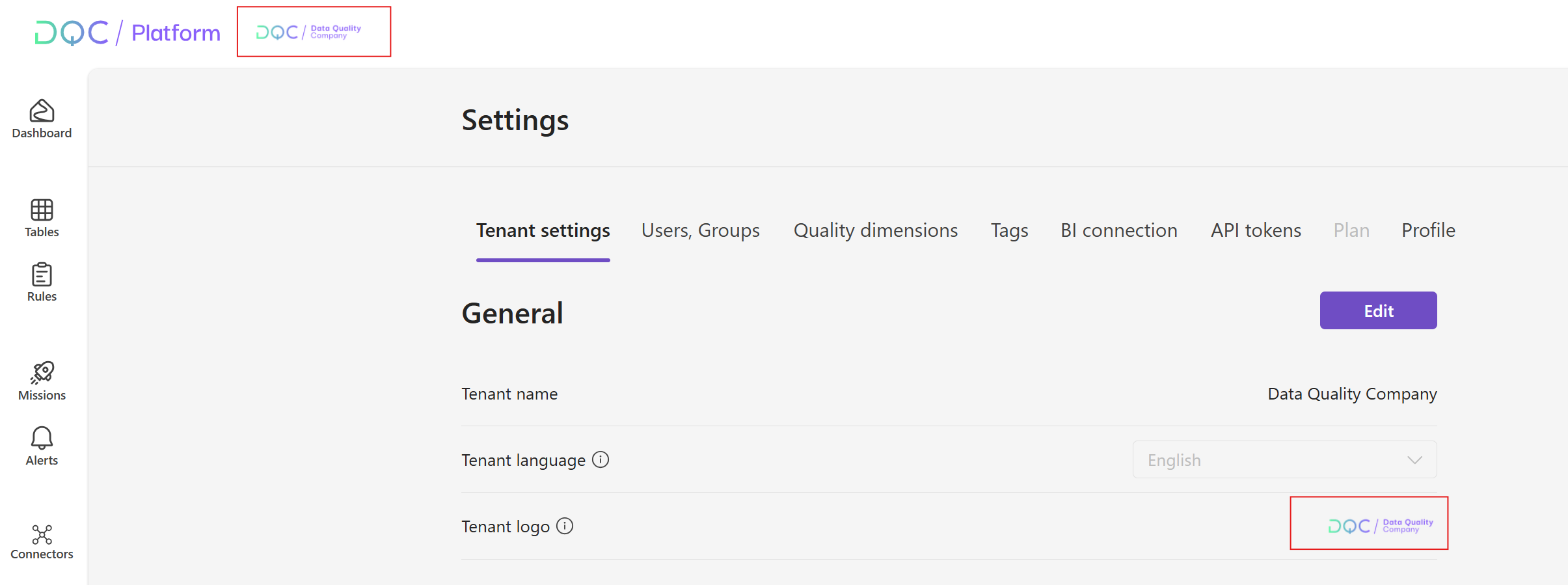Screen dimensions: 1568x585
Task: Open the Tables grid icon
Action: click(42, 210)
